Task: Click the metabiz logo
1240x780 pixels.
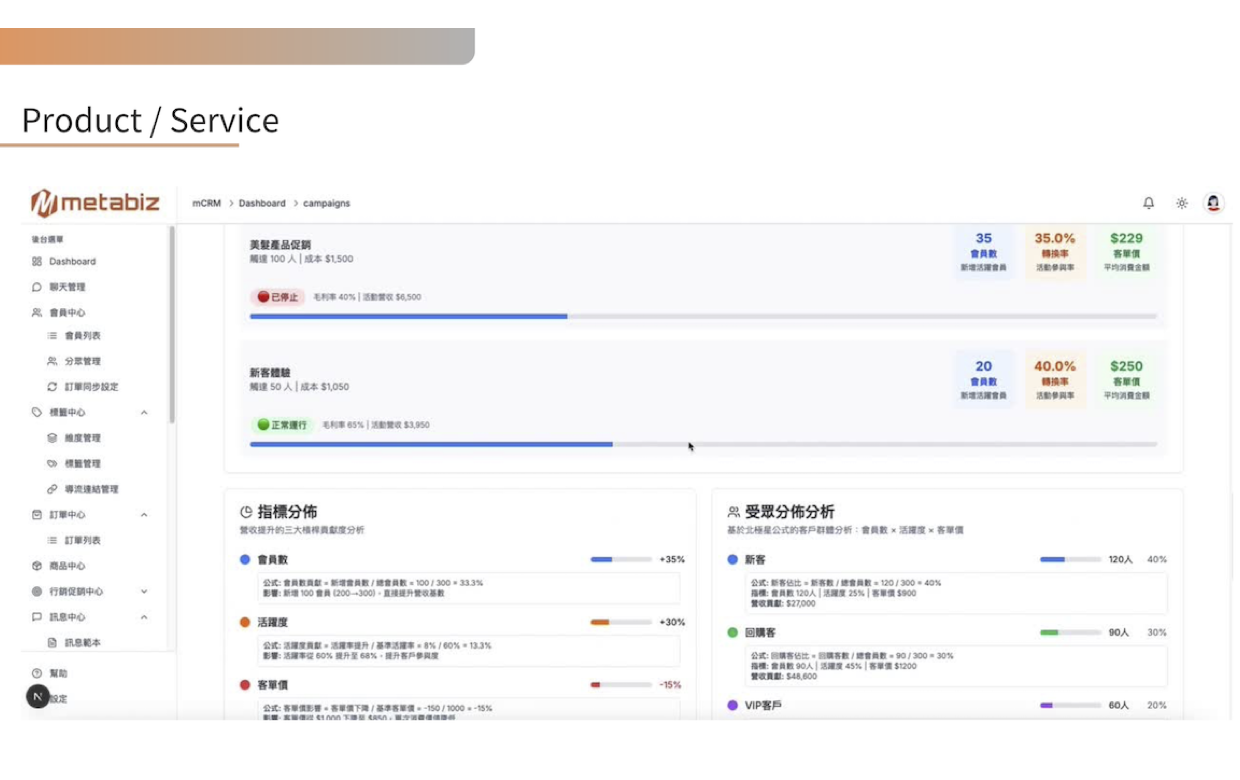Action: pos(95,203)
